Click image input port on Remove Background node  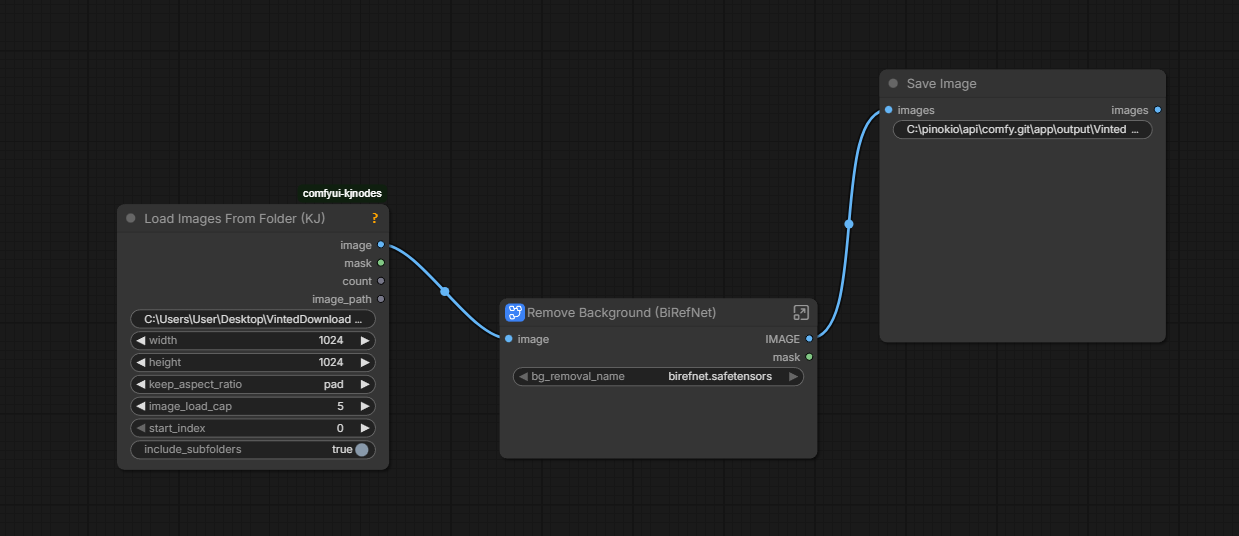(x=509, y=339)
